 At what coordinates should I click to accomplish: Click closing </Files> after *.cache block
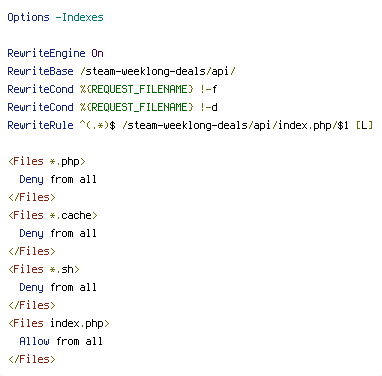32,251
